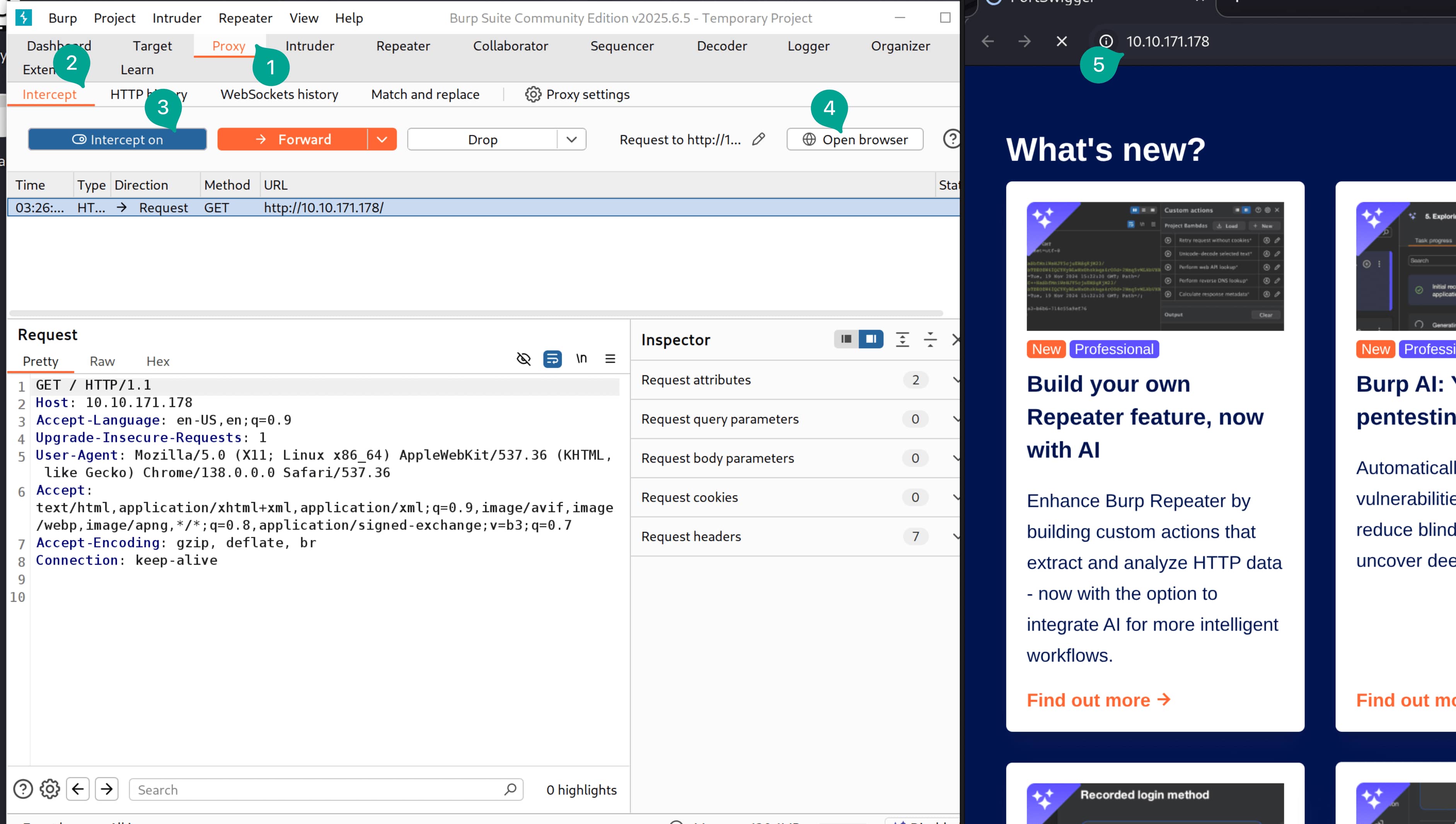The image size is (1456, 824).
Task: Open the Drop dropdown arrow
Action: (572, 139)
